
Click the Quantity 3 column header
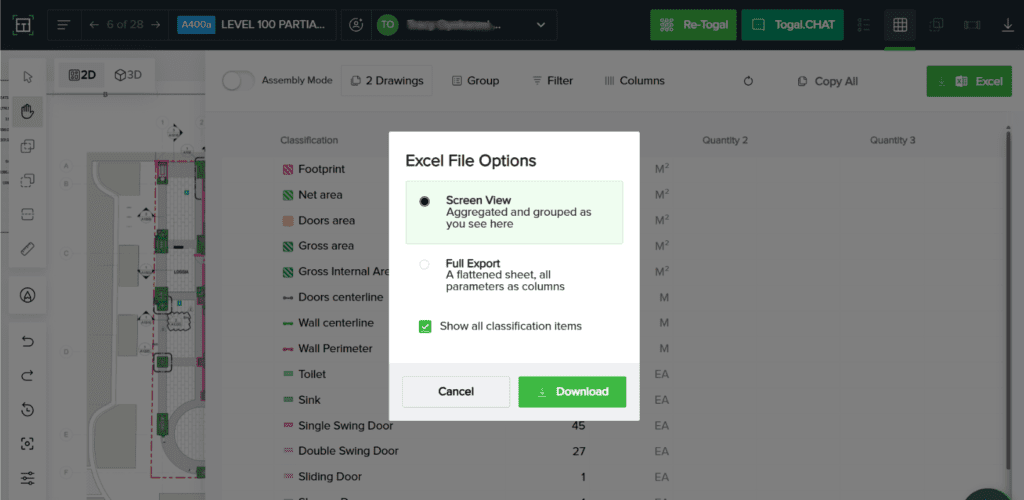(892, 140)
